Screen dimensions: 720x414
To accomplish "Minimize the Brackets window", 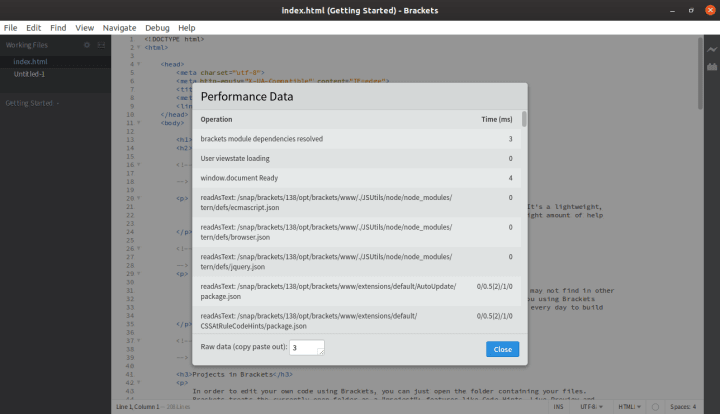I will 672,10.
